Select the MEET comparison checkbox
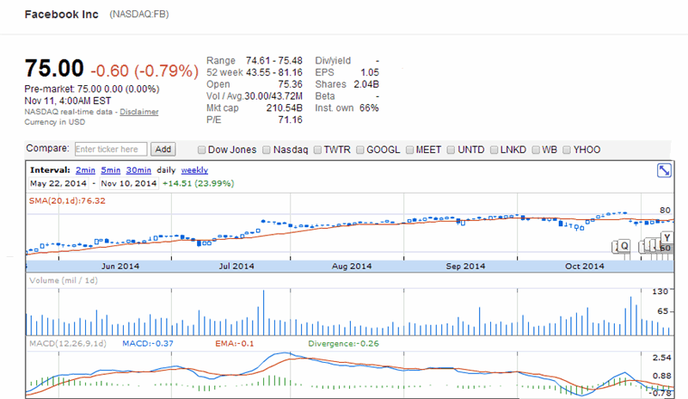The width and height of the screenshot is (688, 399). coord(409,150)
